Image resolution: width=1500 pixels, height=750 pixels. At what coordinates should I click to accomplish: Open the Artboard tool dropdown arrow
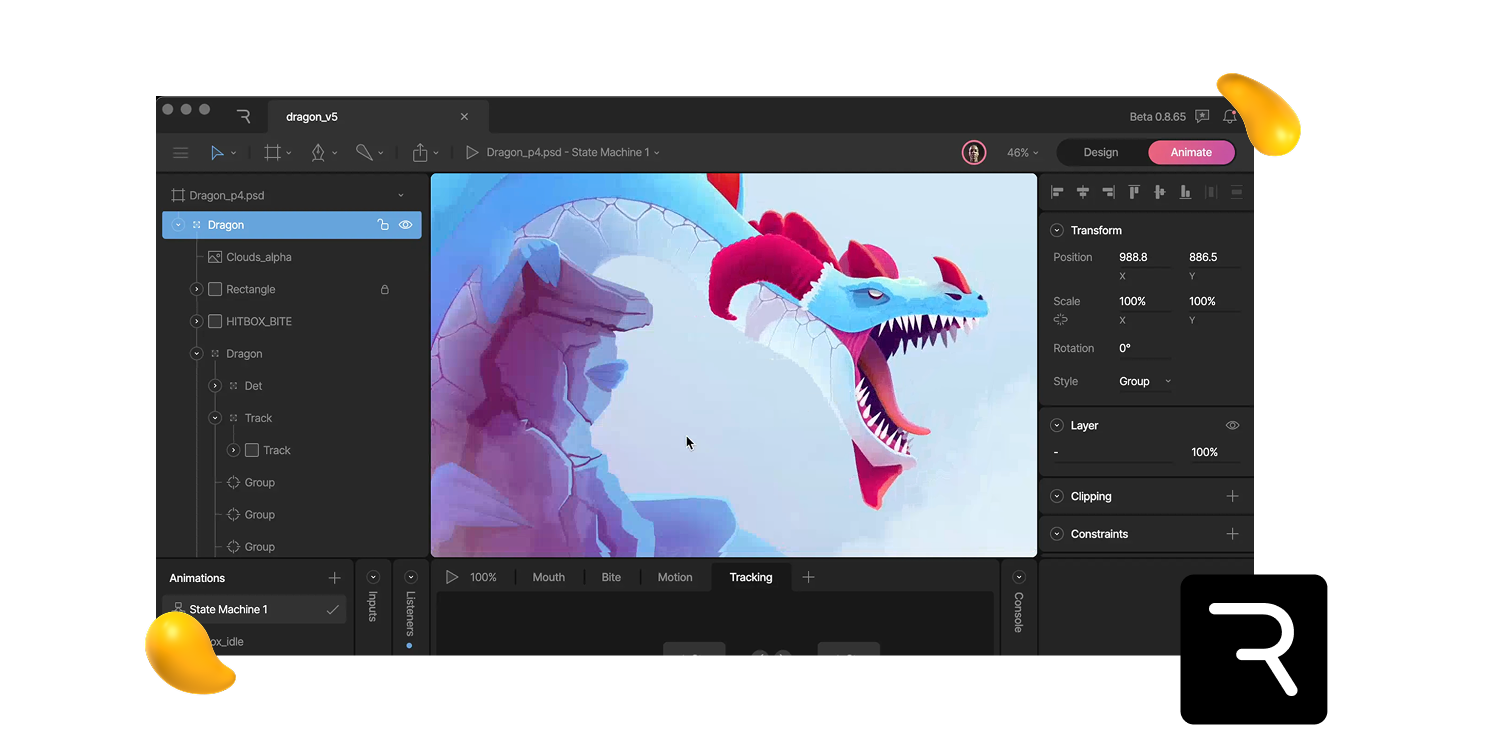click(x=289, y=154)
